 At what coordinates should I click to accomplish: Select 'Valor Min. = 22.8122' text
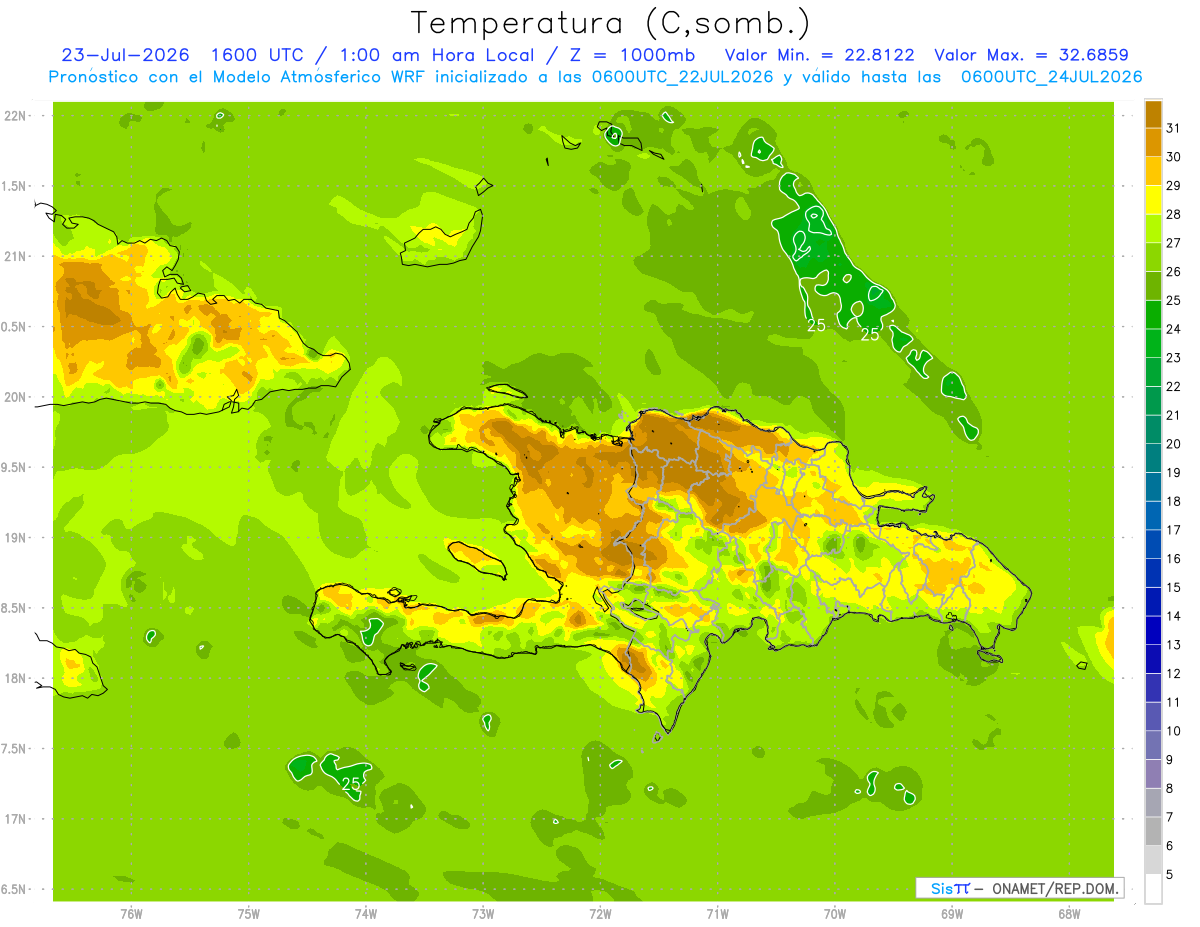pyautogui.click(x=820, y=55)
